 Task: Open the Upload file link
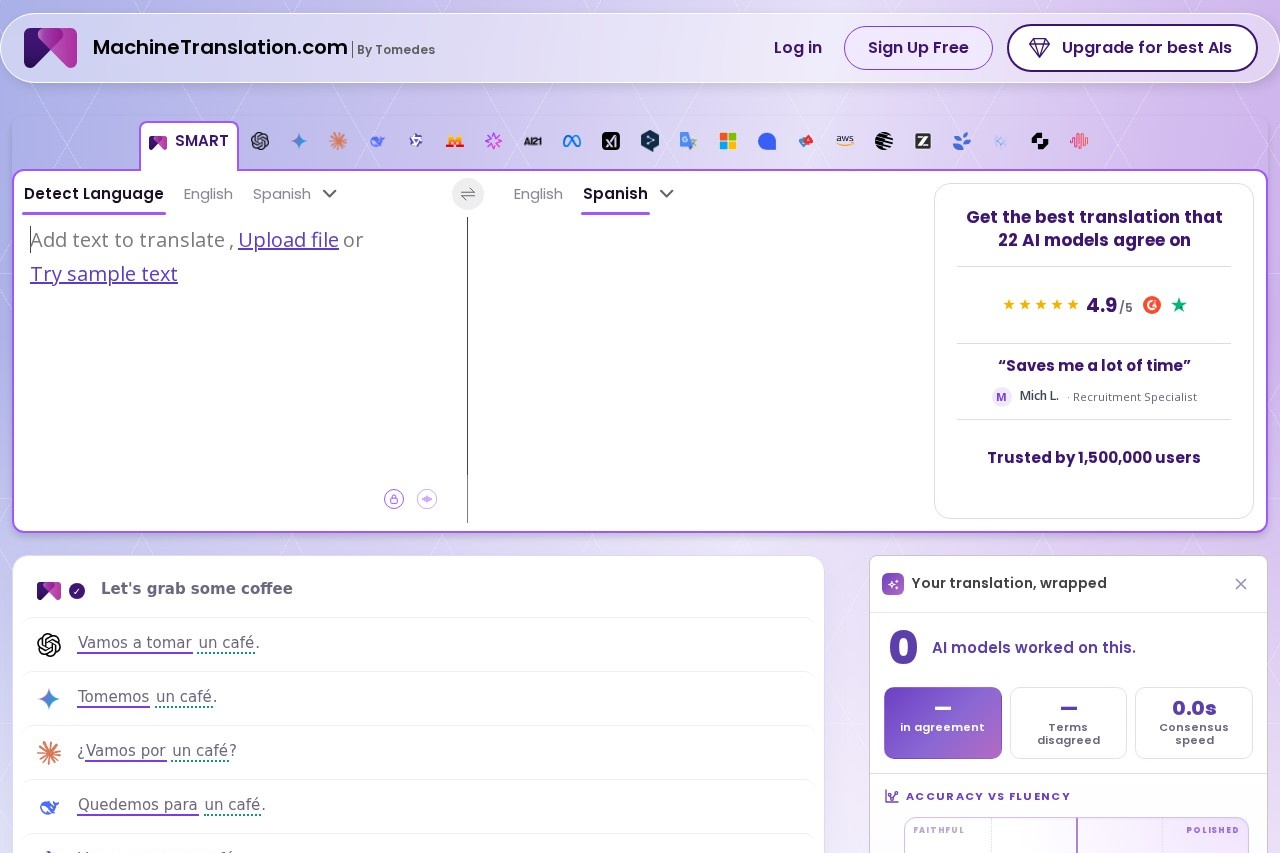pyautogui.click(x=288, y=240)
